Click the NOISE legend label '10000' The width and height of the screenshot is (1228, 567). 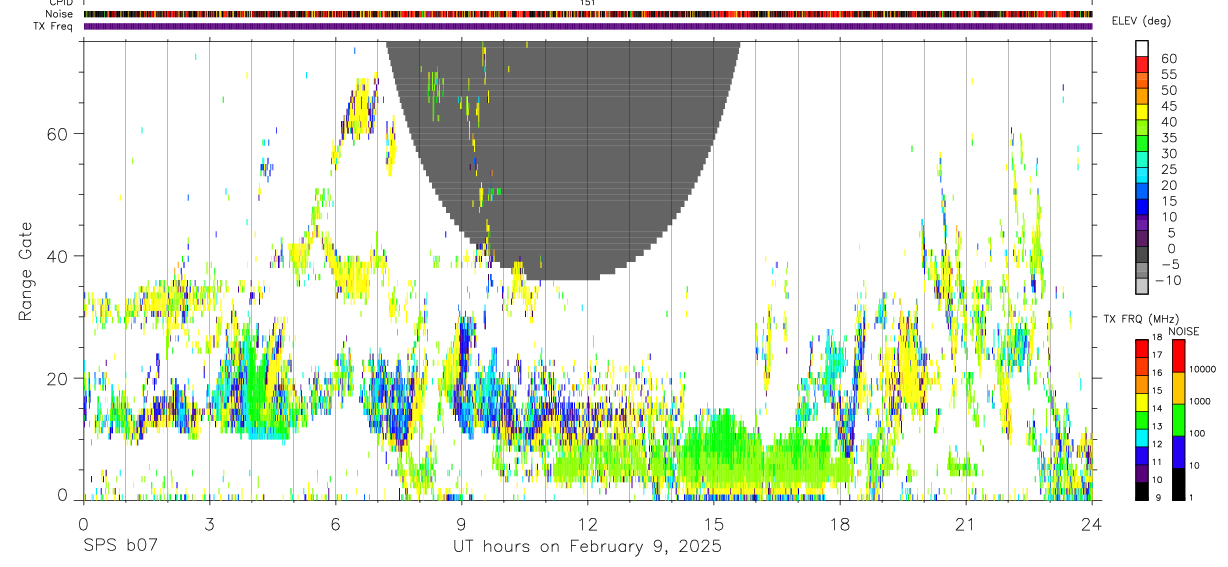(x=1204, y=370)
